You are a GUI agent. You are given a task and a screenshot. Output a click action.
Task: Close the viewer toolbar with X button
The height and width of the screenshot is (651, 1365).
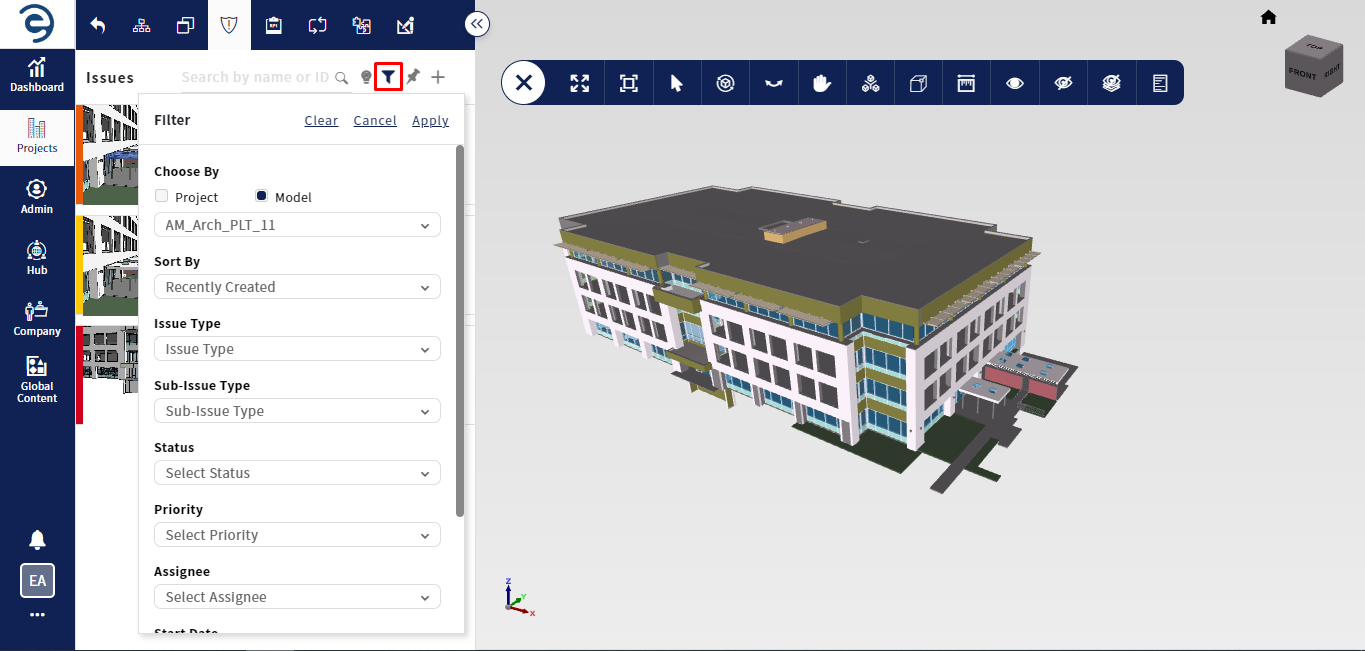click(x=523, y=83)
